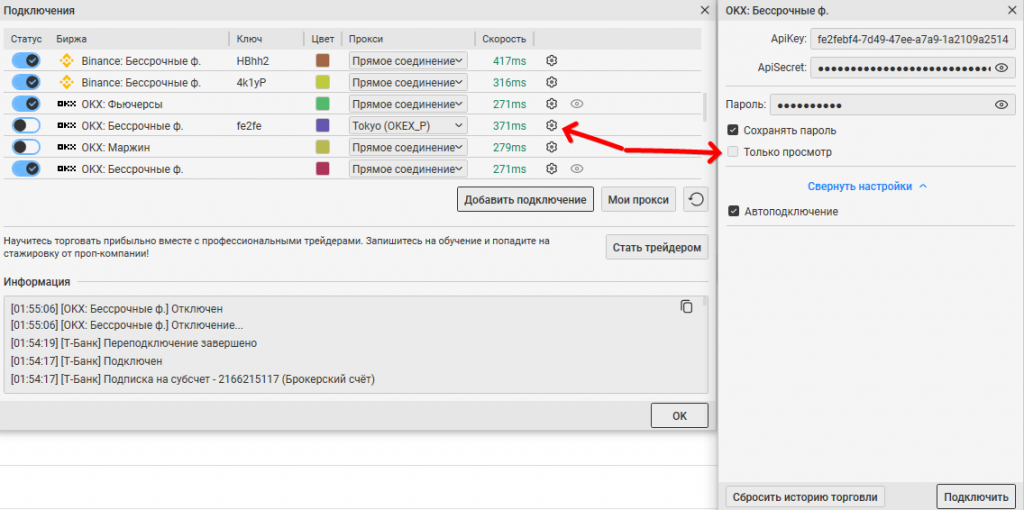Copy the Информация log with the copy icon
1024x510 pixels.
pos(686,306)
